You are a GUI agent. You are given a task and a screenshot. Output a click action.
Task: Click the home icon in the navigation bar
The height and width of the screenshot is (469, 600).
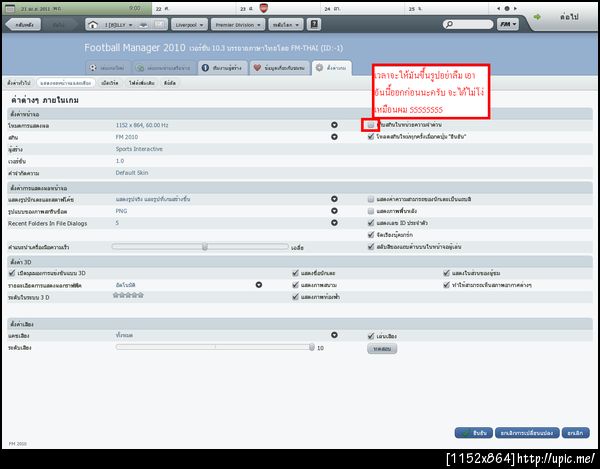pyautogui.click(x=93, y=25)
